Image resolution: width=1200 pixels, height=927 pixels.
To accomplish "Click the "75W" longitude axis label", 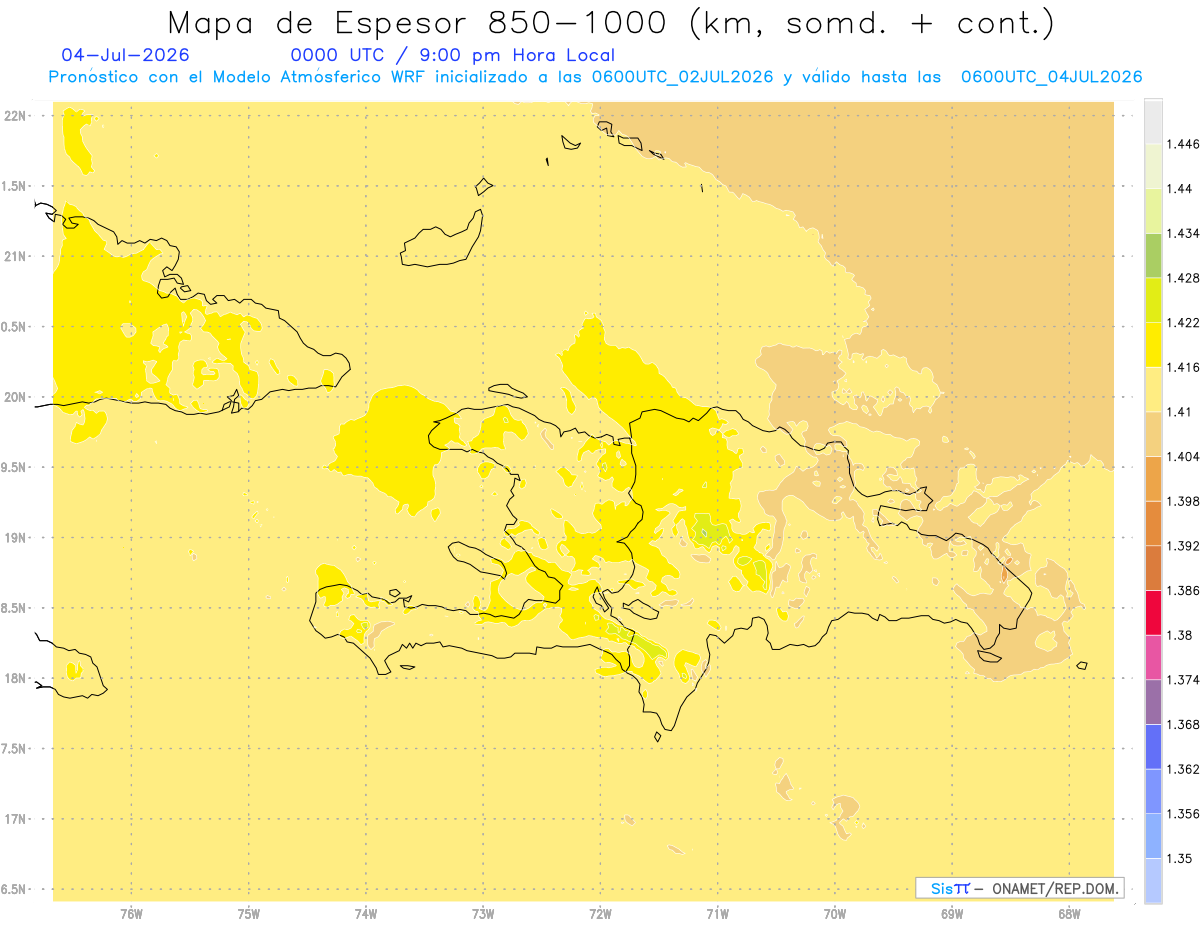I will click(249, 913).
